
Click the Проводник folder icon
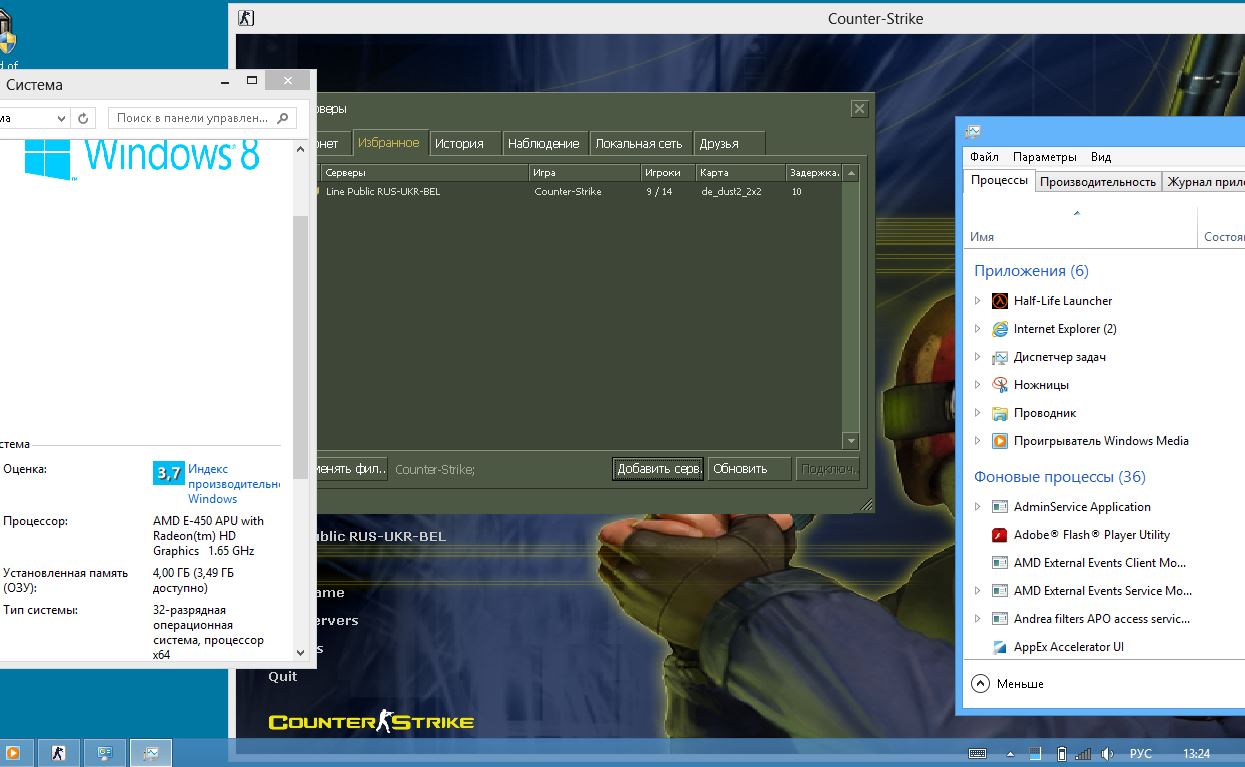click(1000, 413)
